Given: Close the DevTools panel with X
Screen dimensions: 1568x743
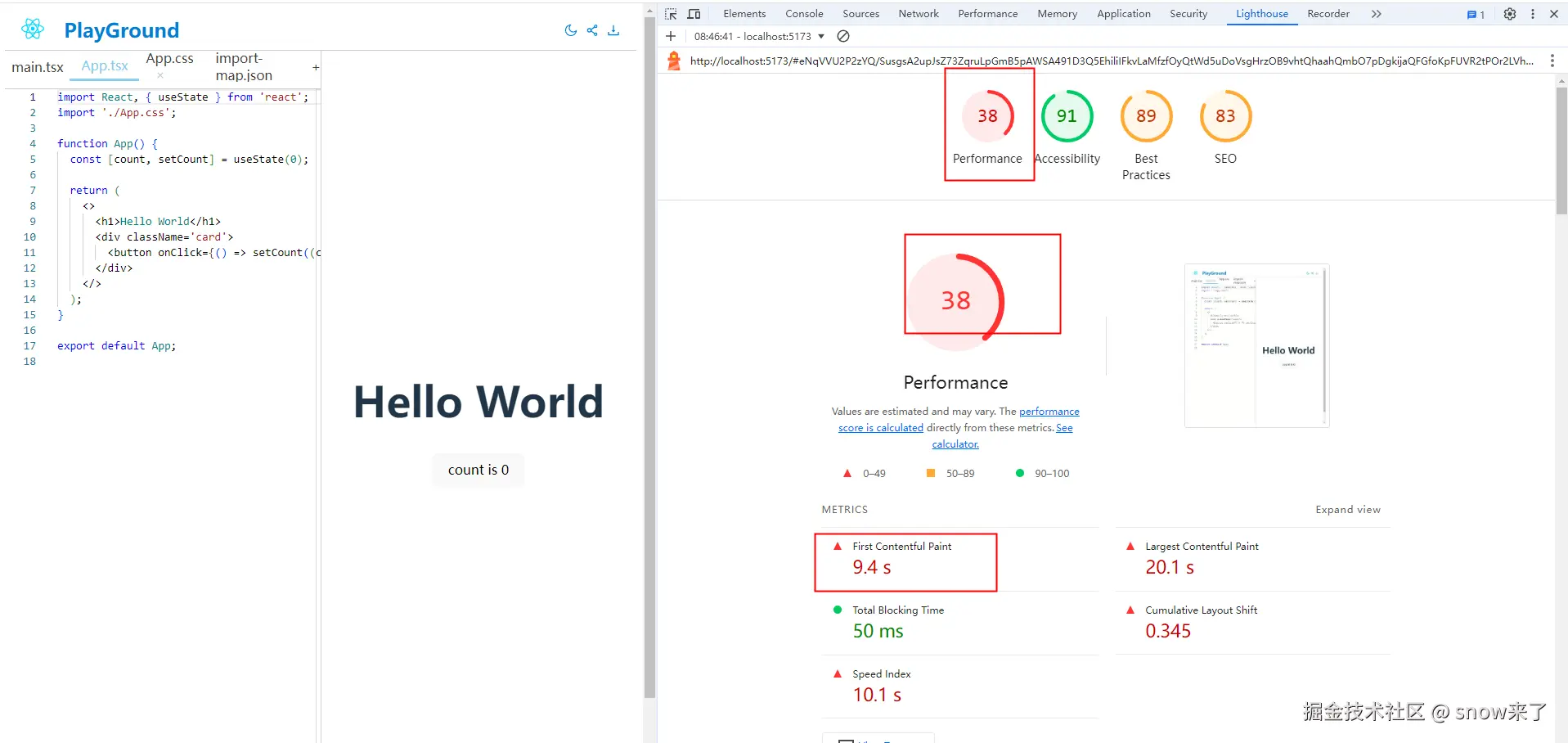Looking at the screenshot, I should [1554, 14].
